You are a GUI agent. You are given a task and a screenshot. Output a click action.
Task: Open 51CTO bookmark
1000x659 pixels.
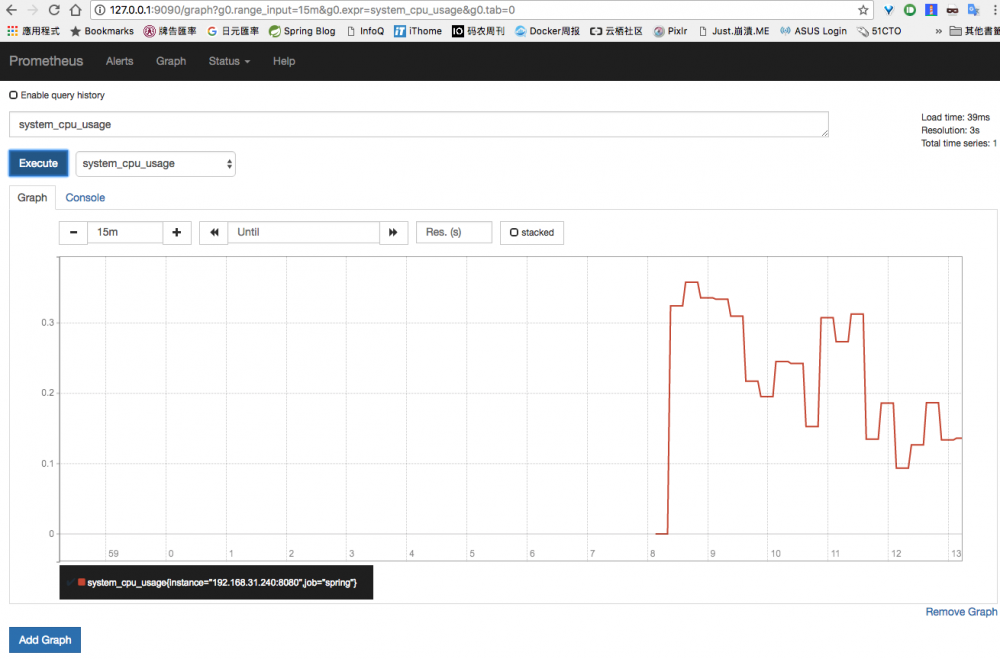(879, 31)
